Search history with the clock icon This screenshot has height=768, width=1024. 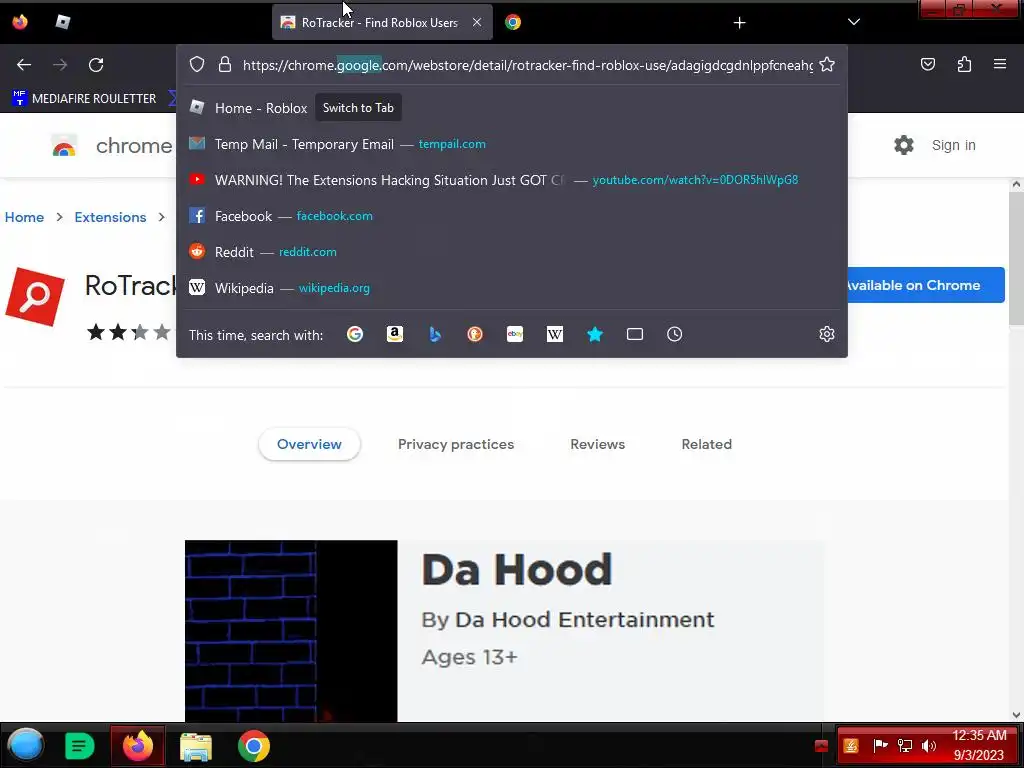point(675,334)
